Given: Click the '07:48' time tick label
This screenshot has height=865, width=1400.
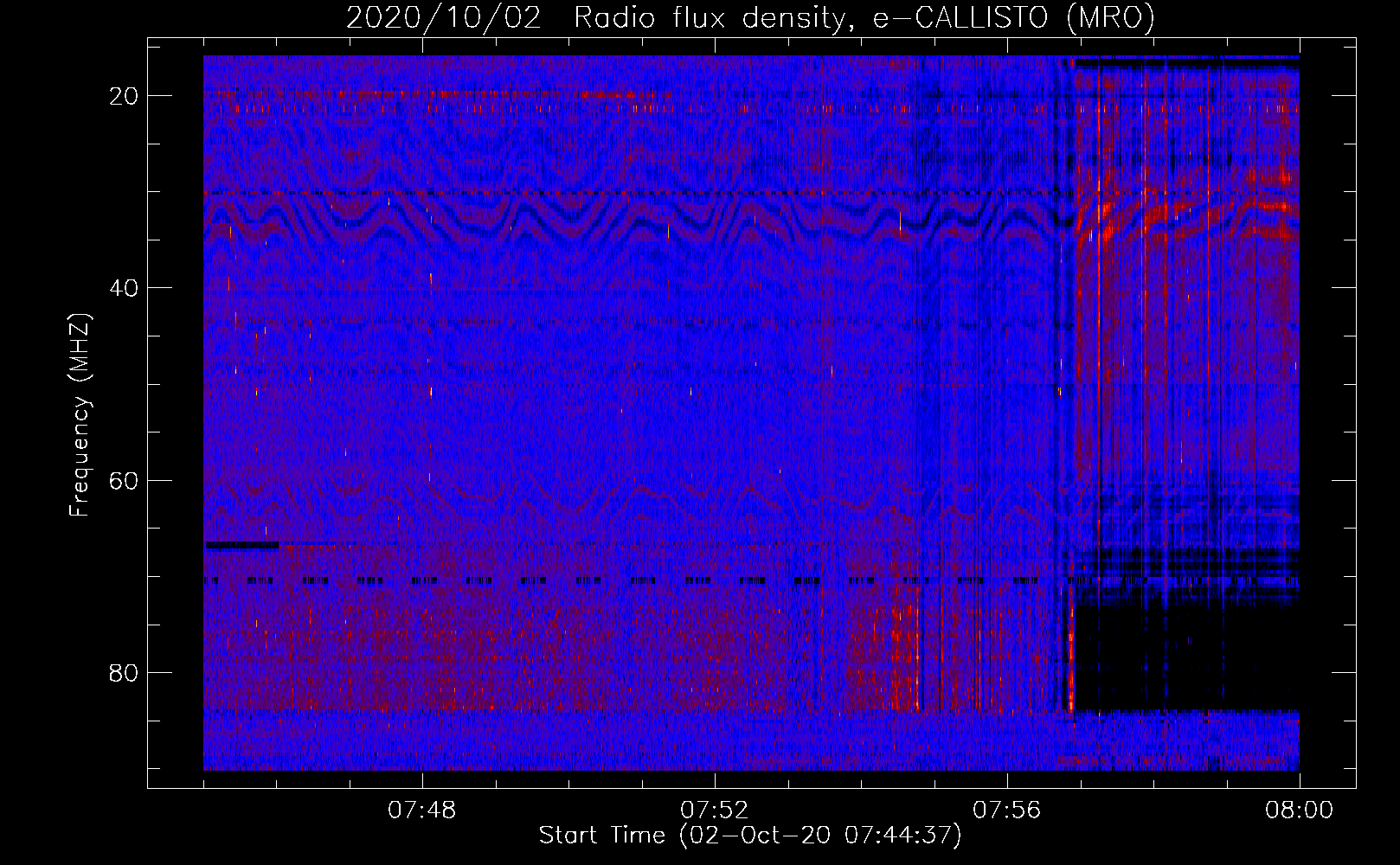Looking at the screenshot, I should tap(422, 811).
